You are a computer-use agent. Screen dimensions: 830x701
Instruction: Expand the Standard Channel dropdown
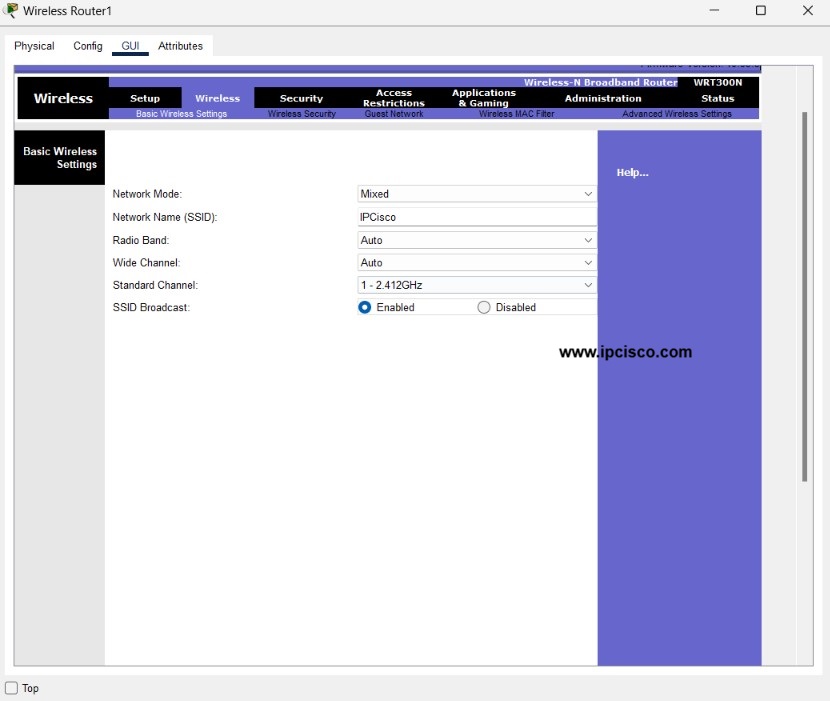(477, 285)
